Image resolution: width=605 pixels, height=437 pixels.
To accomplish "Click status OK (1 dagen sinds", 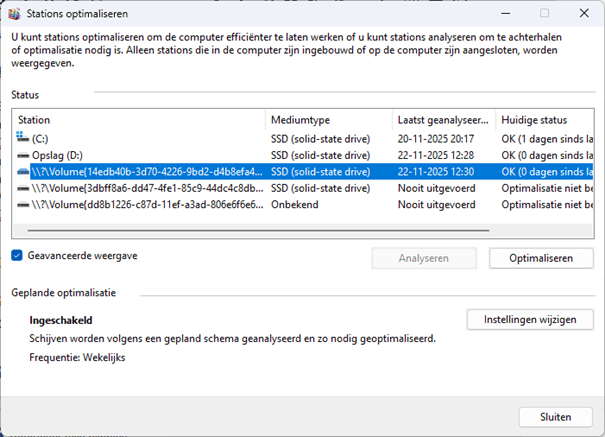I will (547, 139).
